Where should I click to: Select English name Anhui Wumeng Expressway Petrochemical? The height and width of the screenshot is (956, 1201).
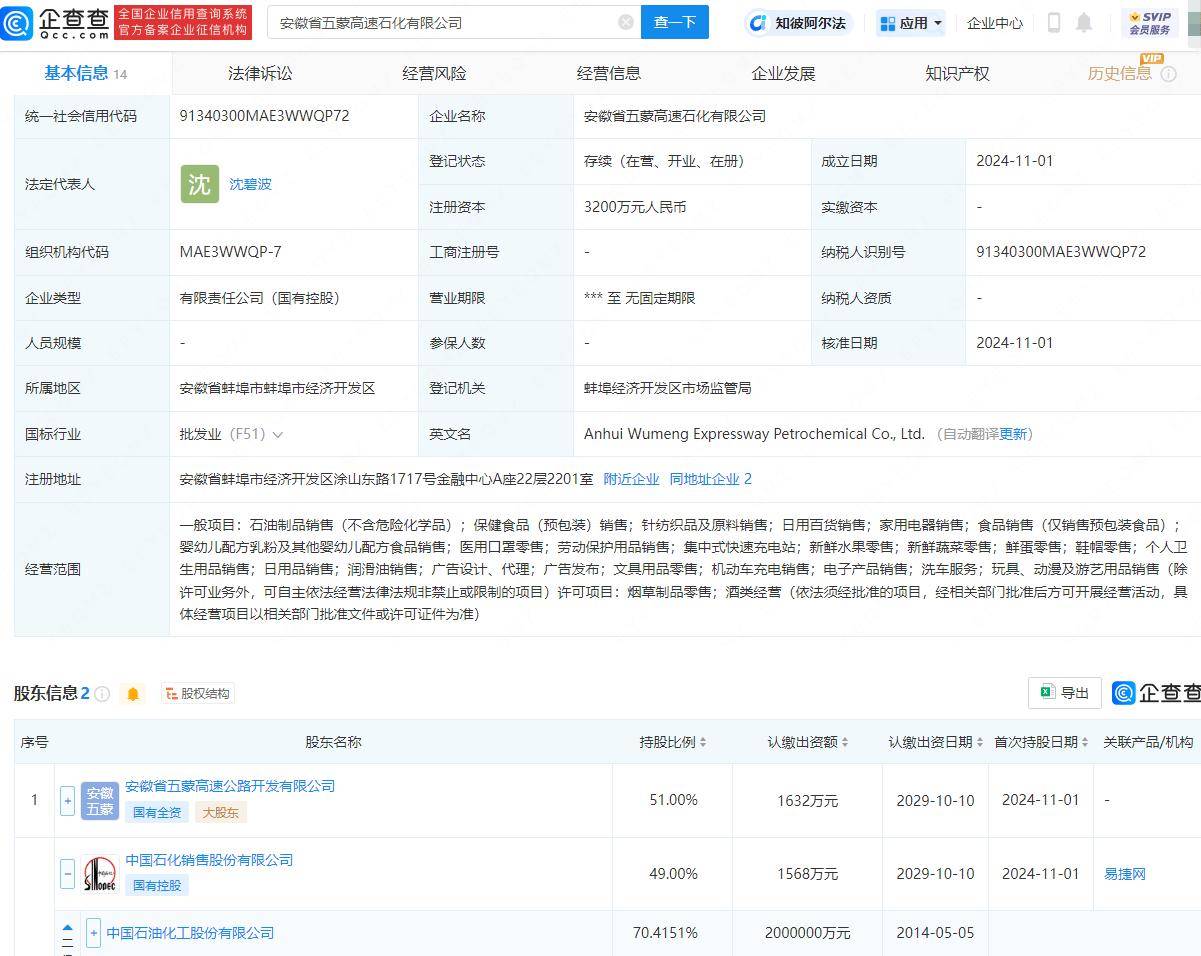[754, 434]
